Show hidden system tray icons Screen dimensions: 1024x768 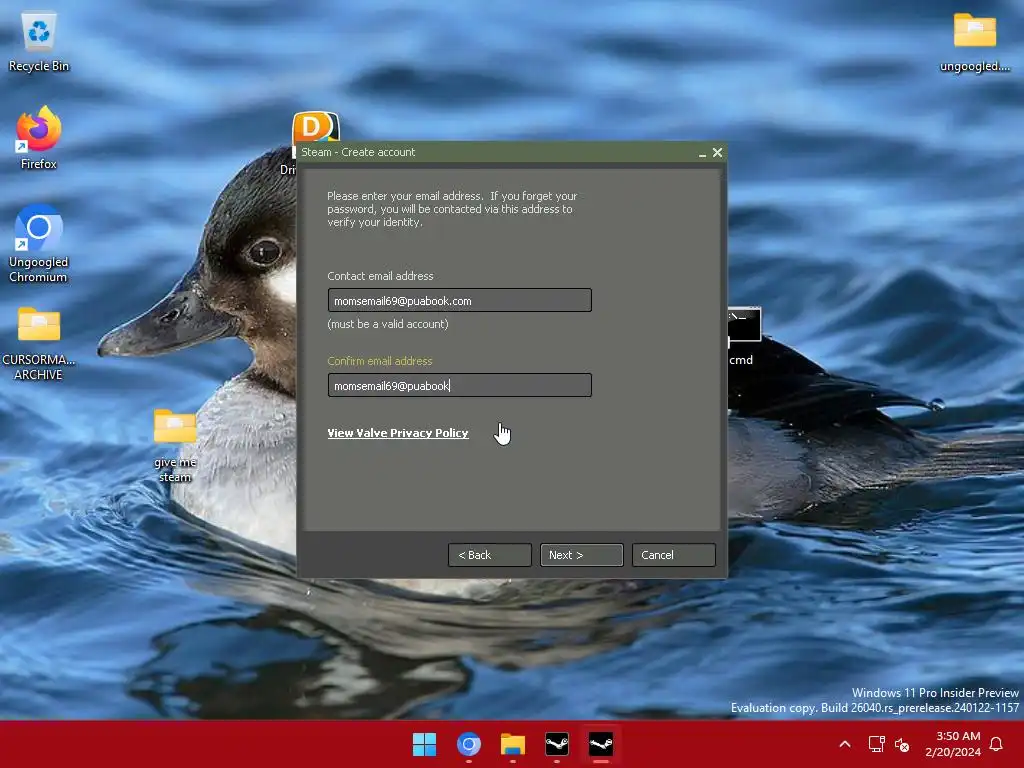pyautogui.click(x=844, y=744)
